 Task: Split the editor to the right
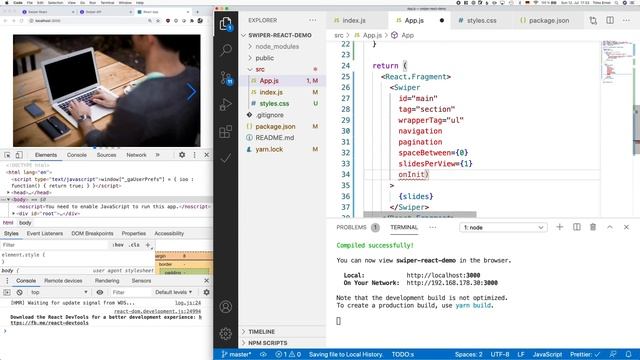(x=610, y=20)
